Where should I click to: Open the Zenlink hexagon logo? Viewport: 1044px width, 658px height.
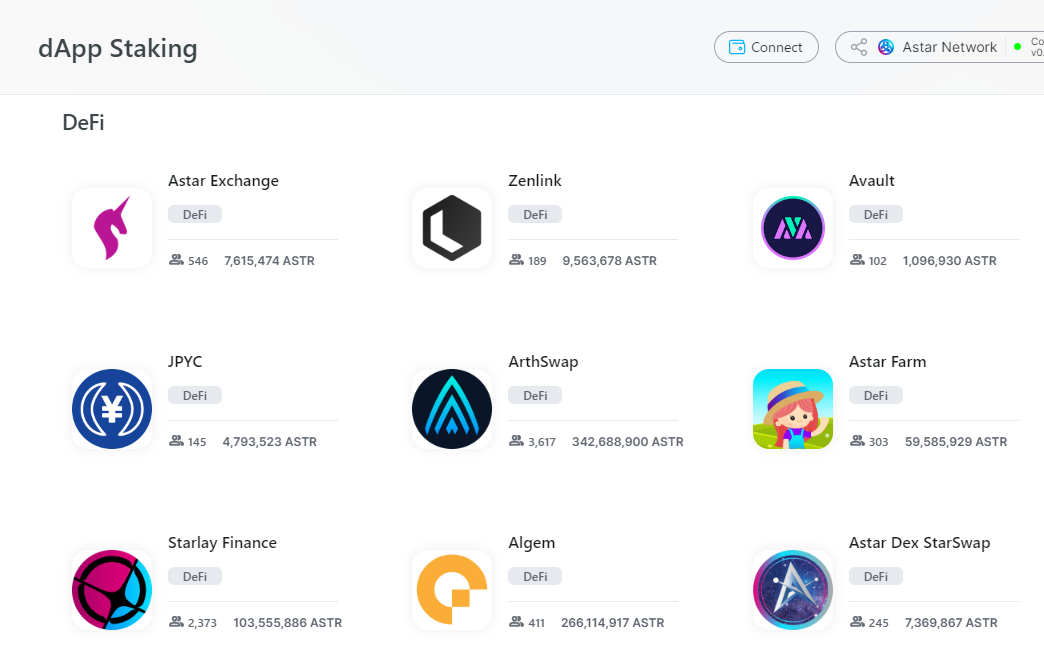point(452,228)
